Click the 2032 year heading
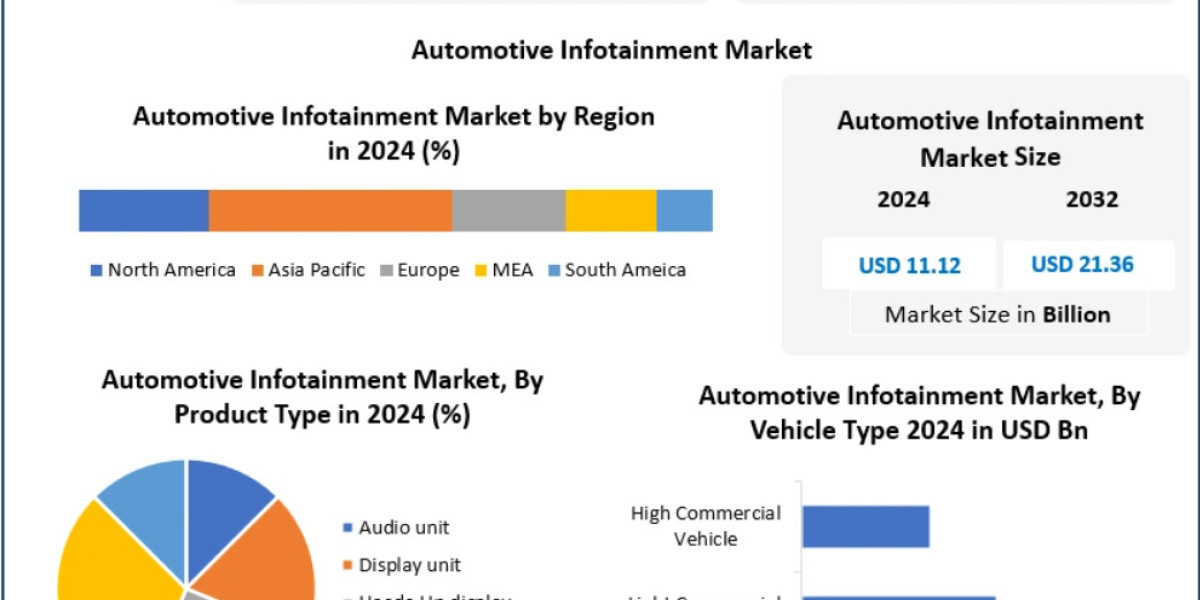The width and height of the screenshot is (1200, 600). tap(1092, 200)
